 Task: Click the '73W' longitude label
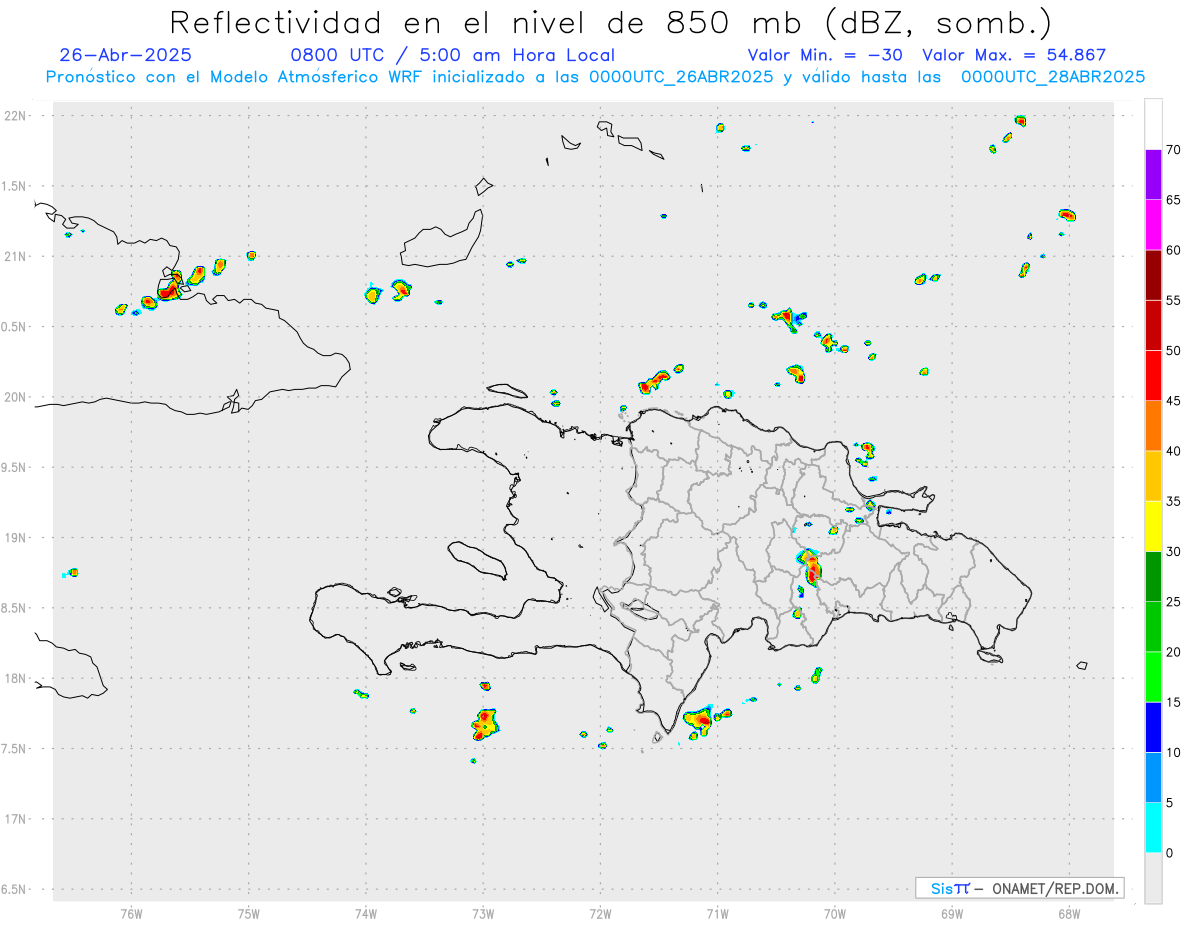pyautogui.click(x=483, y=914)
